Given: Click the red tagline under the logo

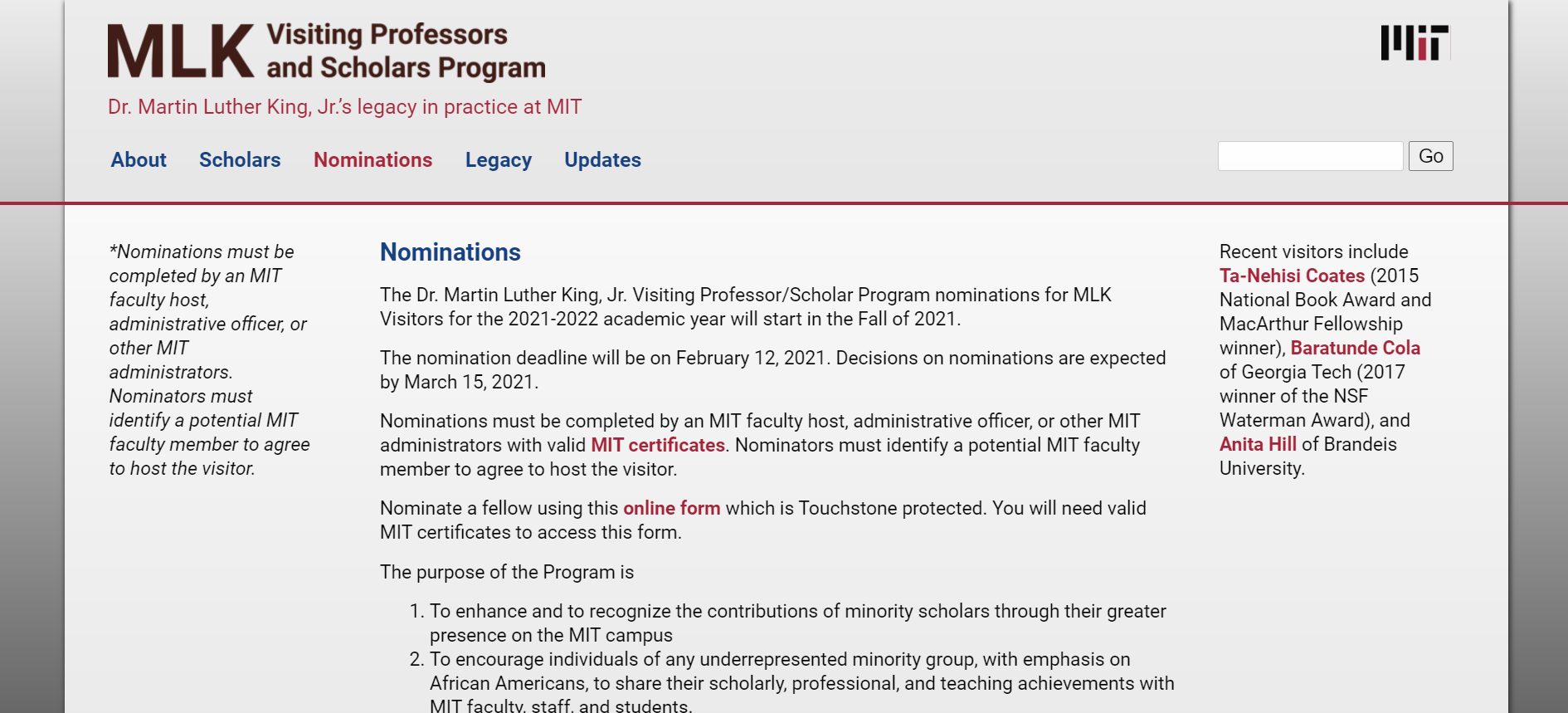Looking at the screenshot, I should pyautogui.click(x=344, y=107).
